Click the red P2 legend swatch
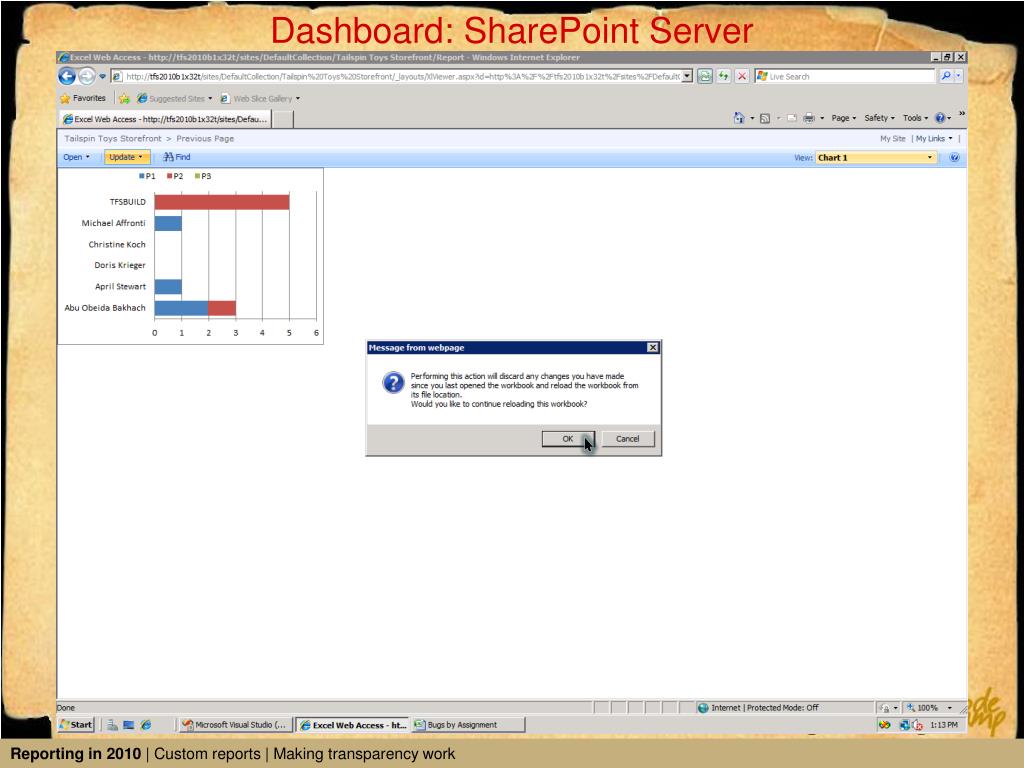 (x=169, y=176)
